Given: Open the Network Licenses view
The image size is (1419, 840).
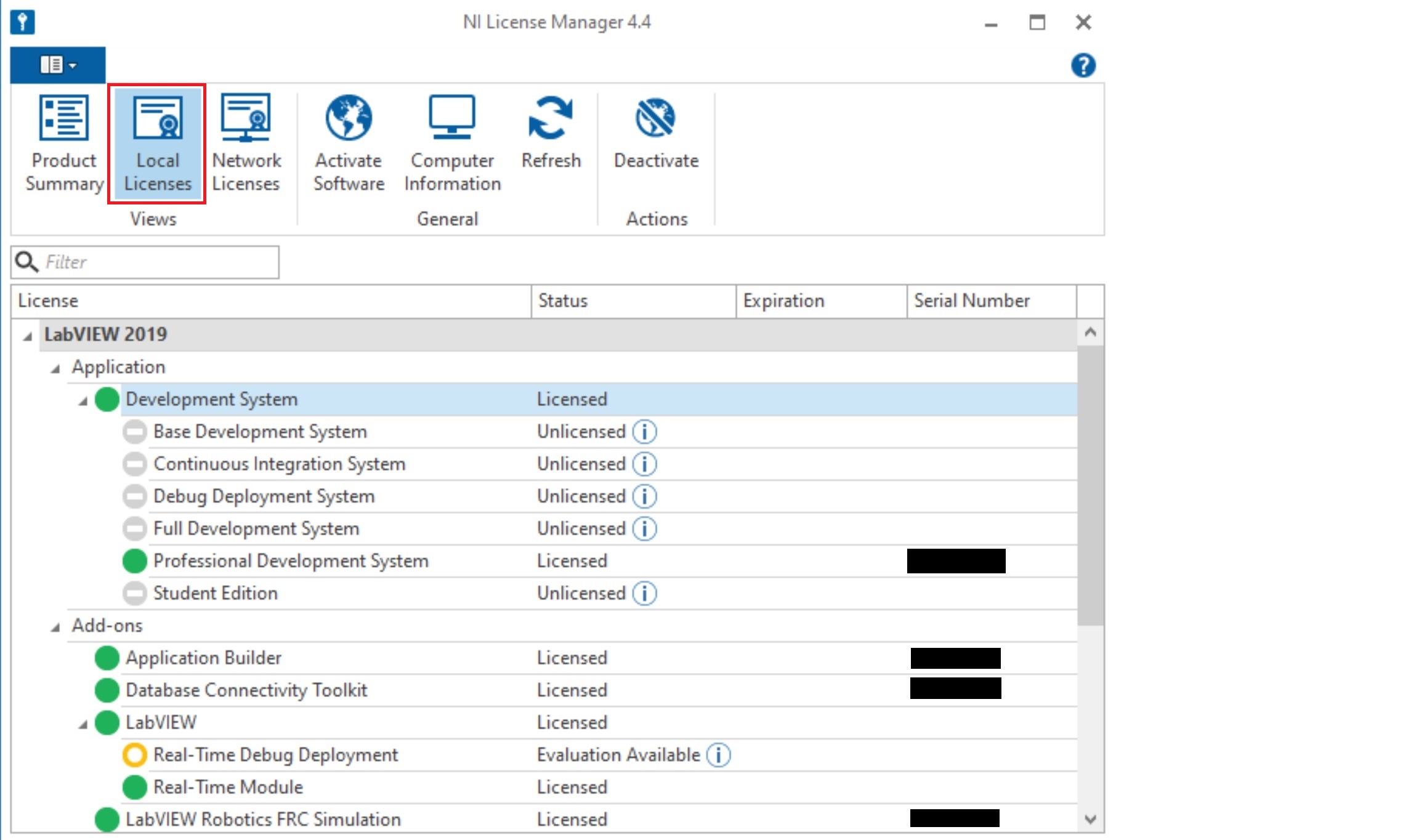Looking at the screenshot, I should coord(246,143).
